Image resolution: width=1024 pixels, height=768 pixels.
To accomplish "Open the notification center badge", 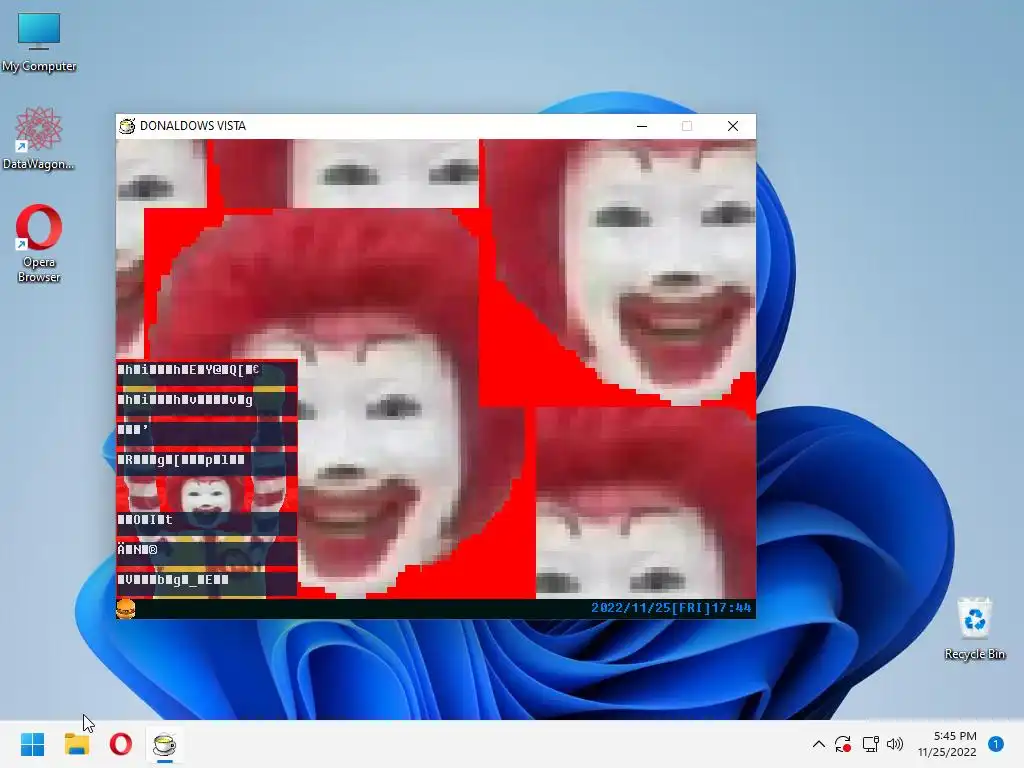I will click(x=996, y=744).
